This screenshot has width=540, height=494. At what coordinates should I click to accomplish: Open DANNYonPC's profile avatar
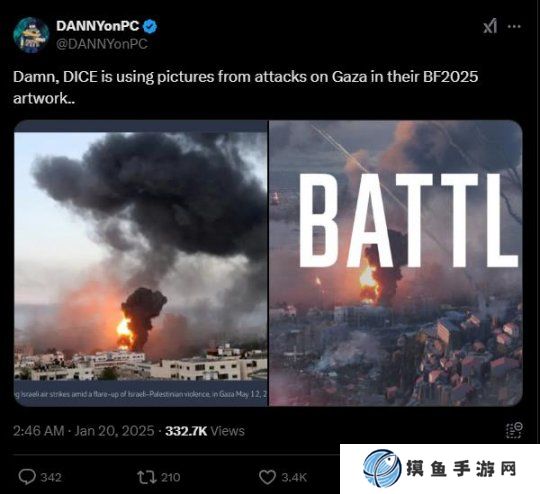point(31,35)
